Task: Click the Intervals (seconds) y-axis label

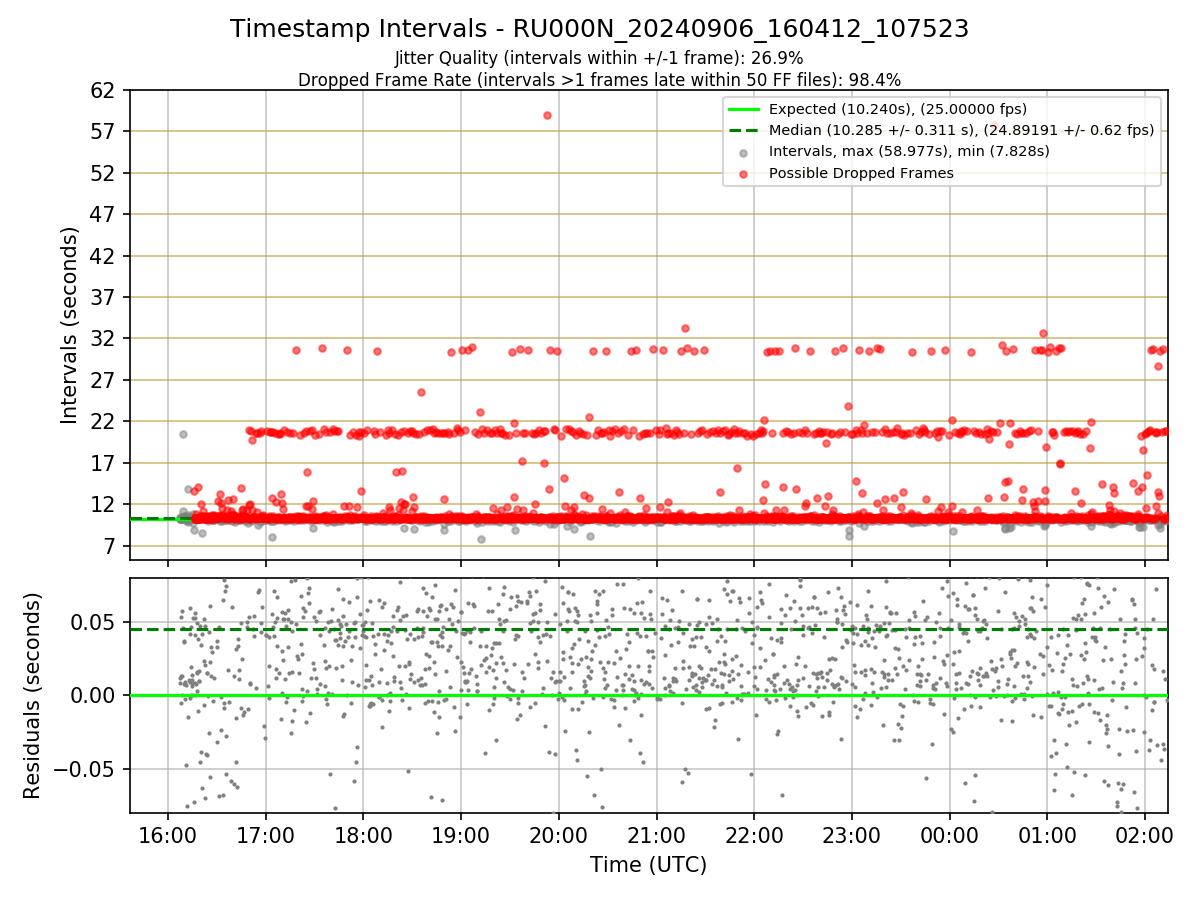Action: pyautogui.click(x=70, y=324)
